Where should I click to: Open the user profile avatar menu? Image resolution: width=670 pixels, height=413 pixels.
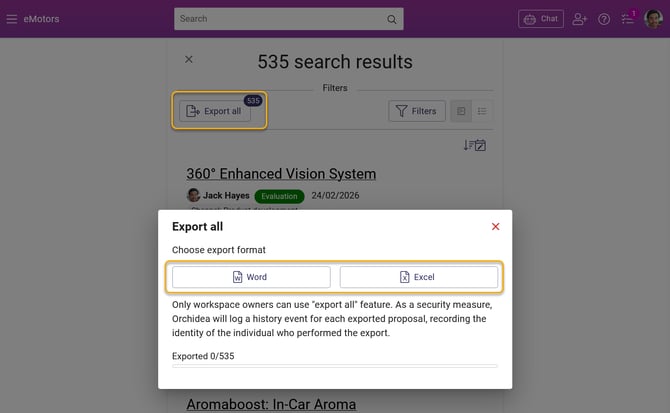pyautogui.click(x=654, y=19)
